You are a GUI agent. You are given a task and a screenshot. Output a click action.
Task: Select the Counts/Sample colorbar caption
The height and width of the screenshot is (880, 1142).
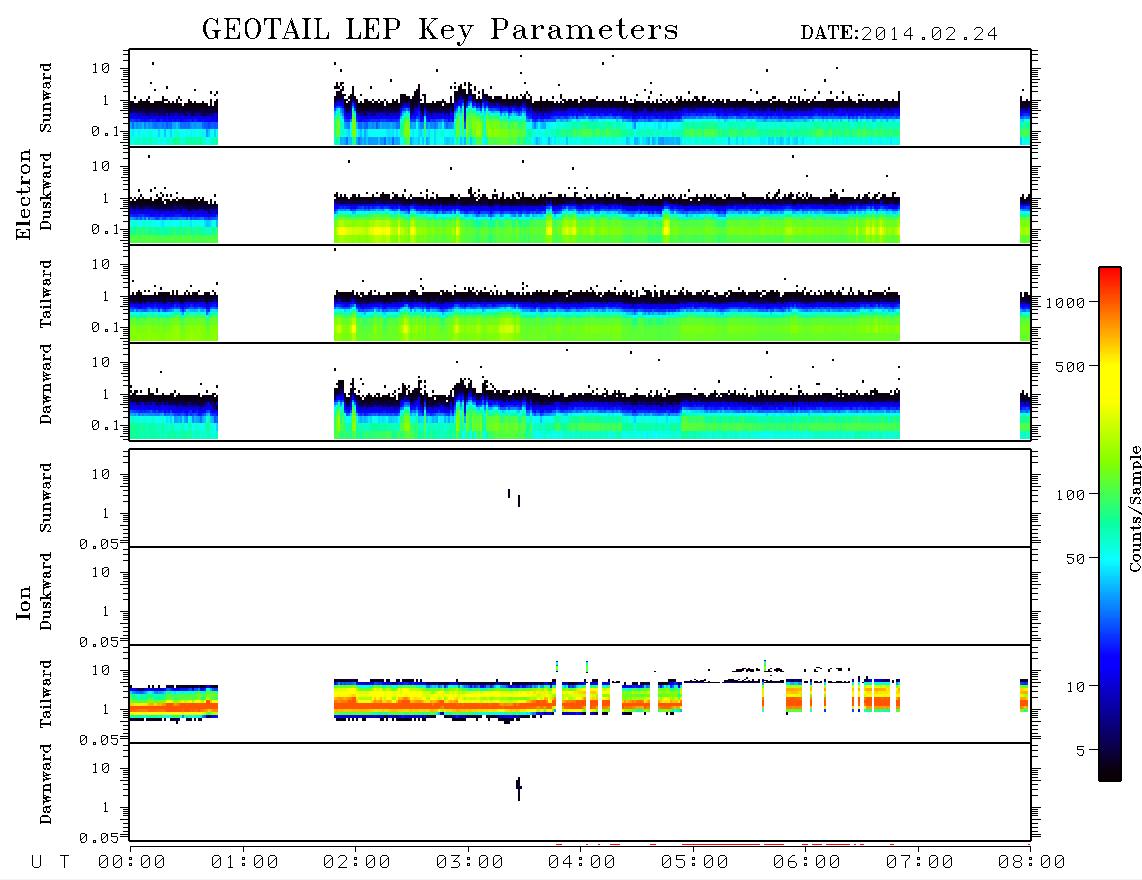pos(1135,508)
